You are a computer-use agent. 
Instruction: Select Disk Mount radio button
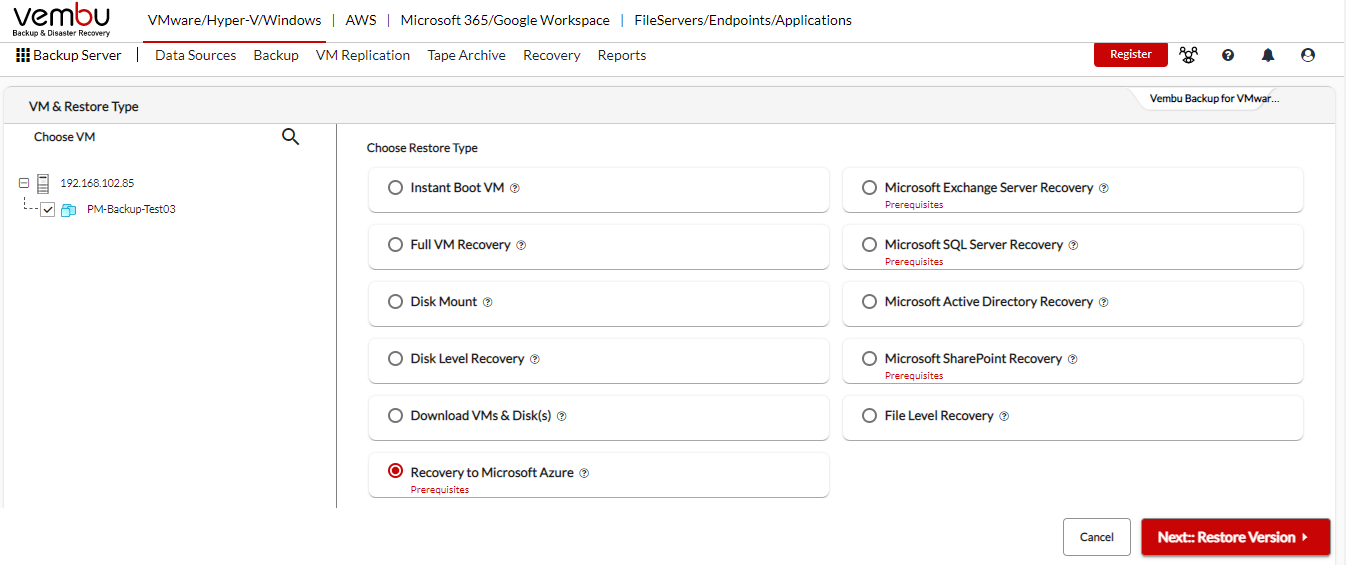[x=395, y=301]
